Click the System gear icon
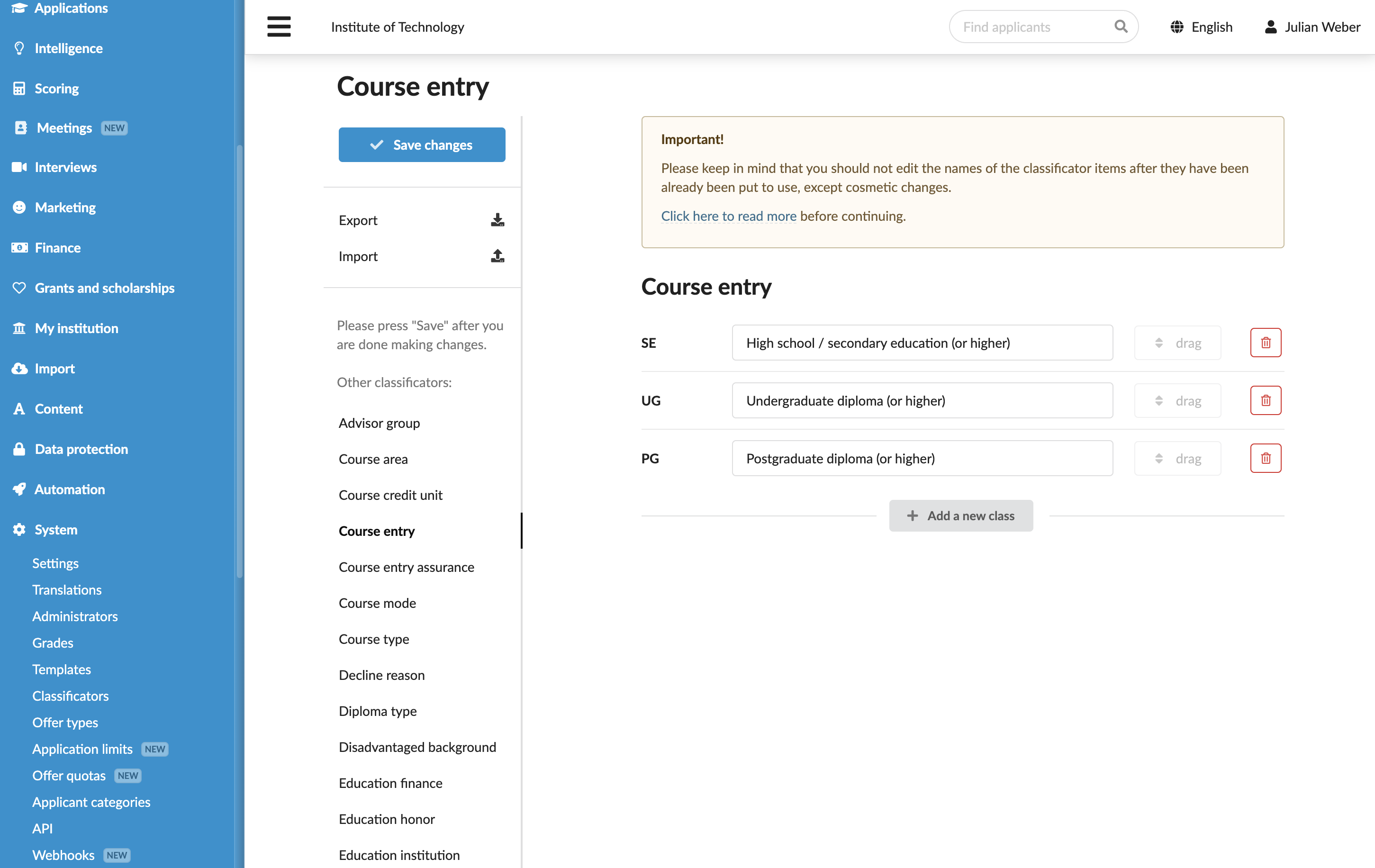Screen dimensions: 1375x868 click(x=19, y=529)
